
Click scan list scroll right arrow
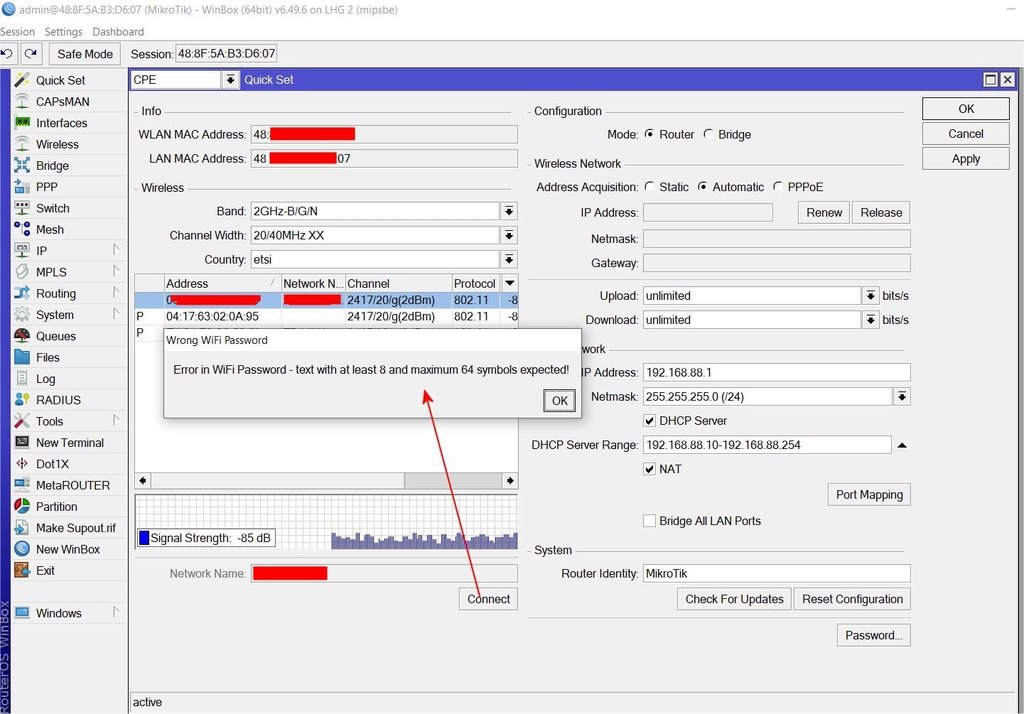510,481
